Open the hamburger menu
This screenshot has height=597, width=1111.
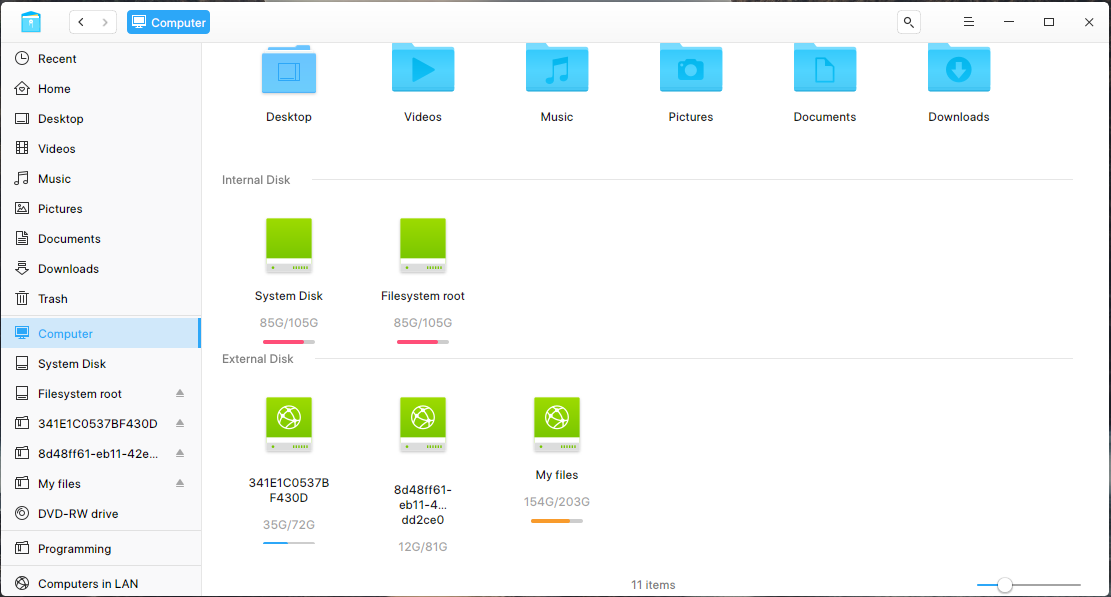[x=968, y=21]
